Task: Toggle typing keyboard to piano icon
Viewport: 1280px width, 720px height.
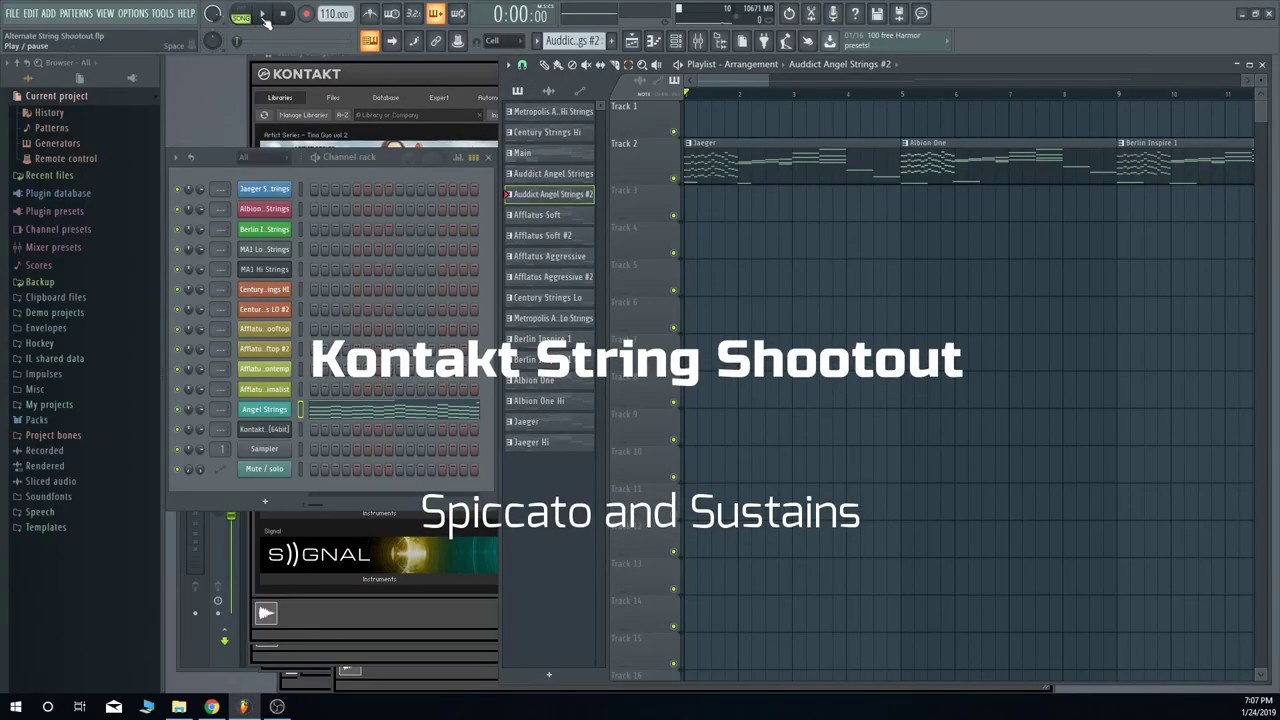Action: [x=370, y=41]
